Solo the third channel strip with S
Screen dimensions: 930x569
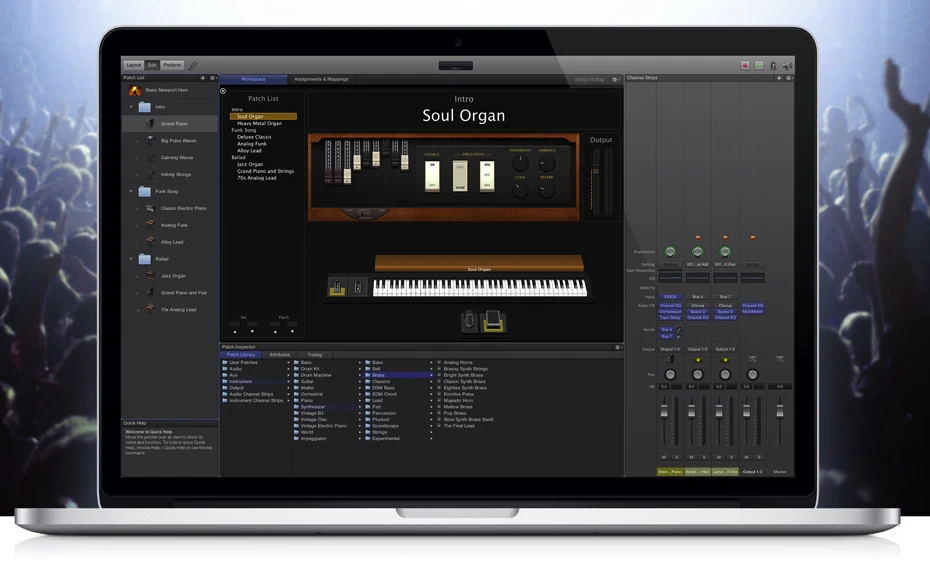tap(732, 457)
